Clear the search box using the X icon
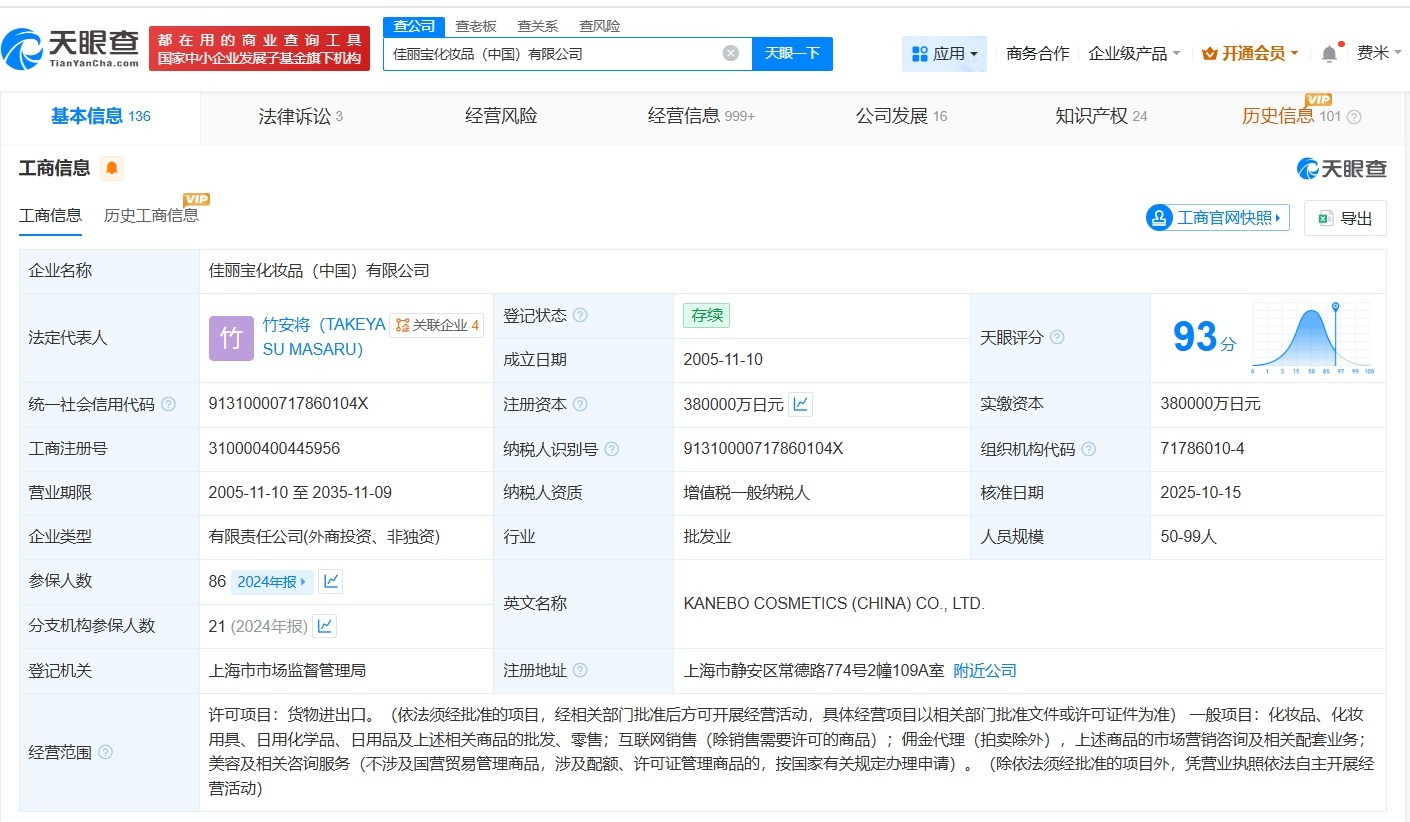This screenshot has width=1410, height=822. tap(730, 53)
